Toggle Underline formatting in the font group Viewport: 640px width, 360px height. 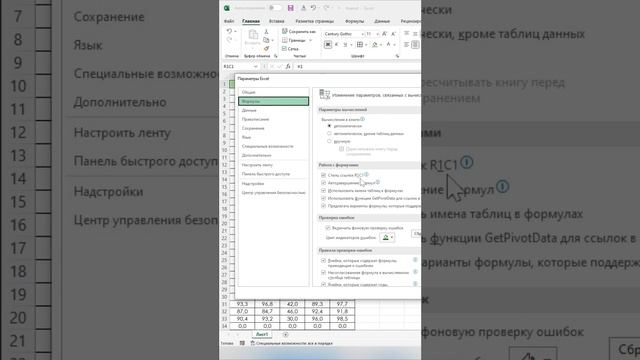click(x=345, y=45)
